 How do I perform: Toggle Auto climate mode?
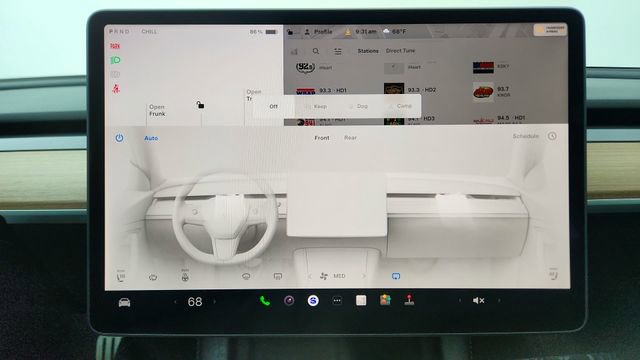(x=151, y=138)
